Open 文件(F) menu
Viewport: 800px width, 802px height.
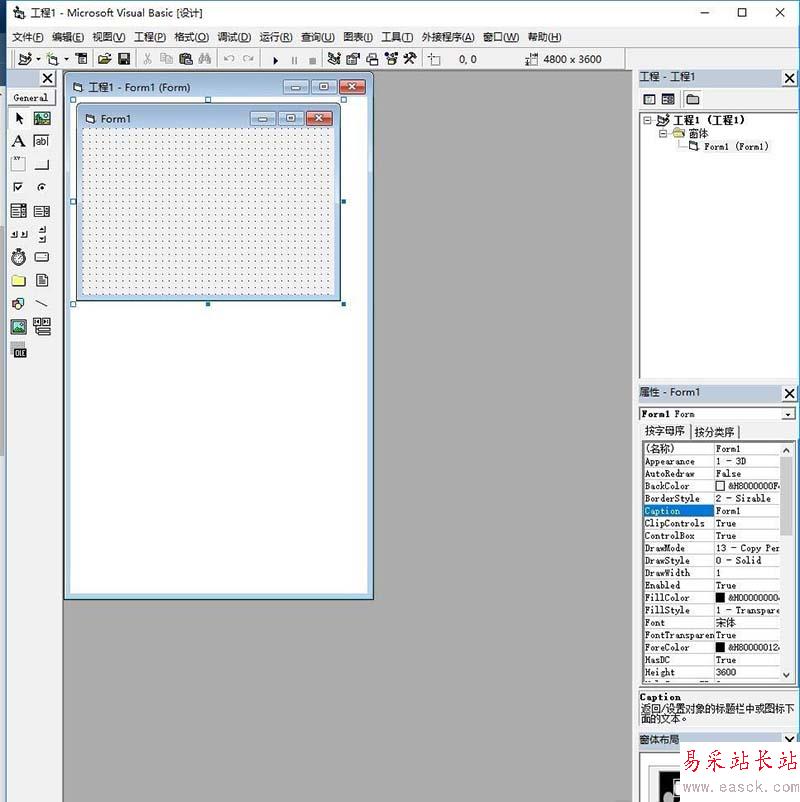tap(28, 37)
